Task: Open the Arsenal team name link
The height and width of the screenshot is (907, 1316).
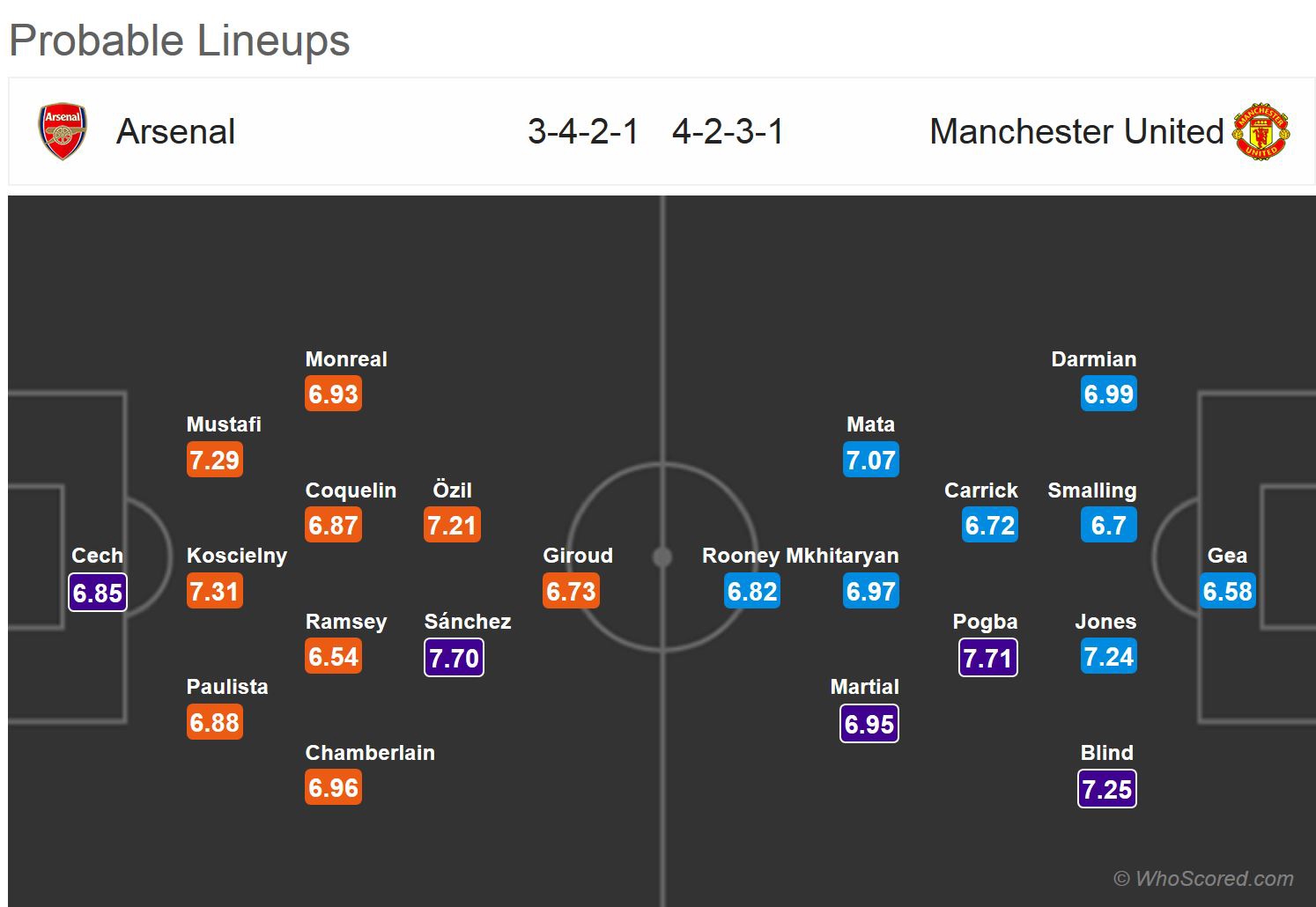Action: coord(176,132)
